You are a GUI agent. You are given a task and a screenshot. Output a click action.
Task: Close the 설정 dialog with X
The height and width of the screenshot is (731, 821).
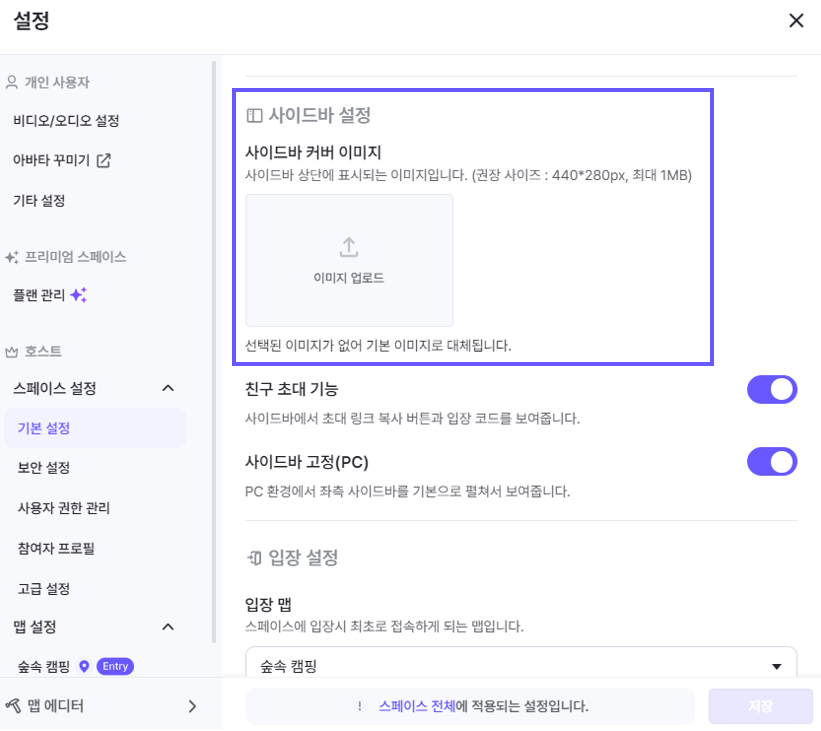coord(796,21)
